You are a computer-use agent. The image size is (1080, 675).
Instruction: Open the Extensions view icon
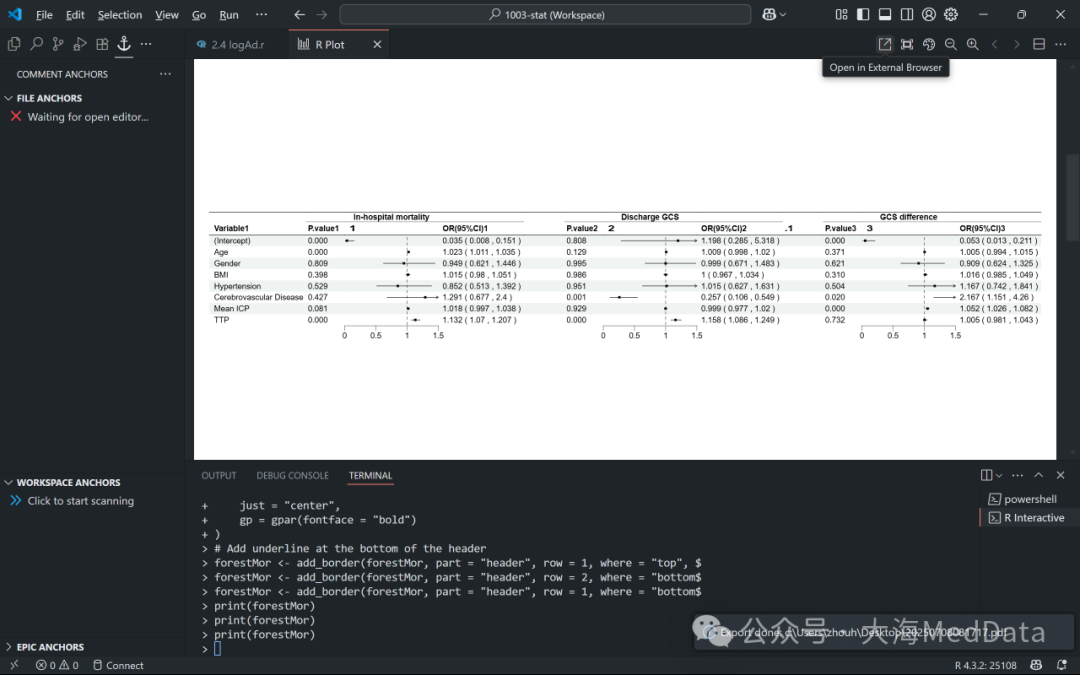point(102,44)
